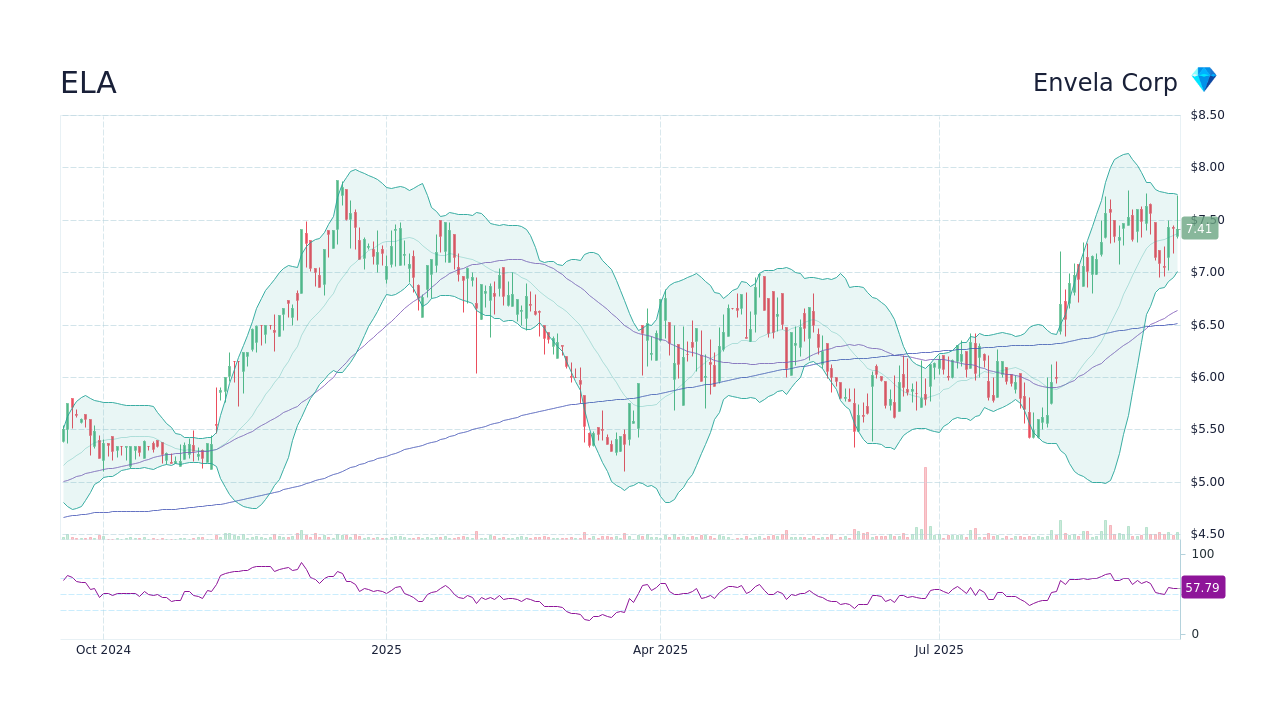Click the 7.41 current price label
This screenshot has height=720, width=1280.
pos(1199,229)
